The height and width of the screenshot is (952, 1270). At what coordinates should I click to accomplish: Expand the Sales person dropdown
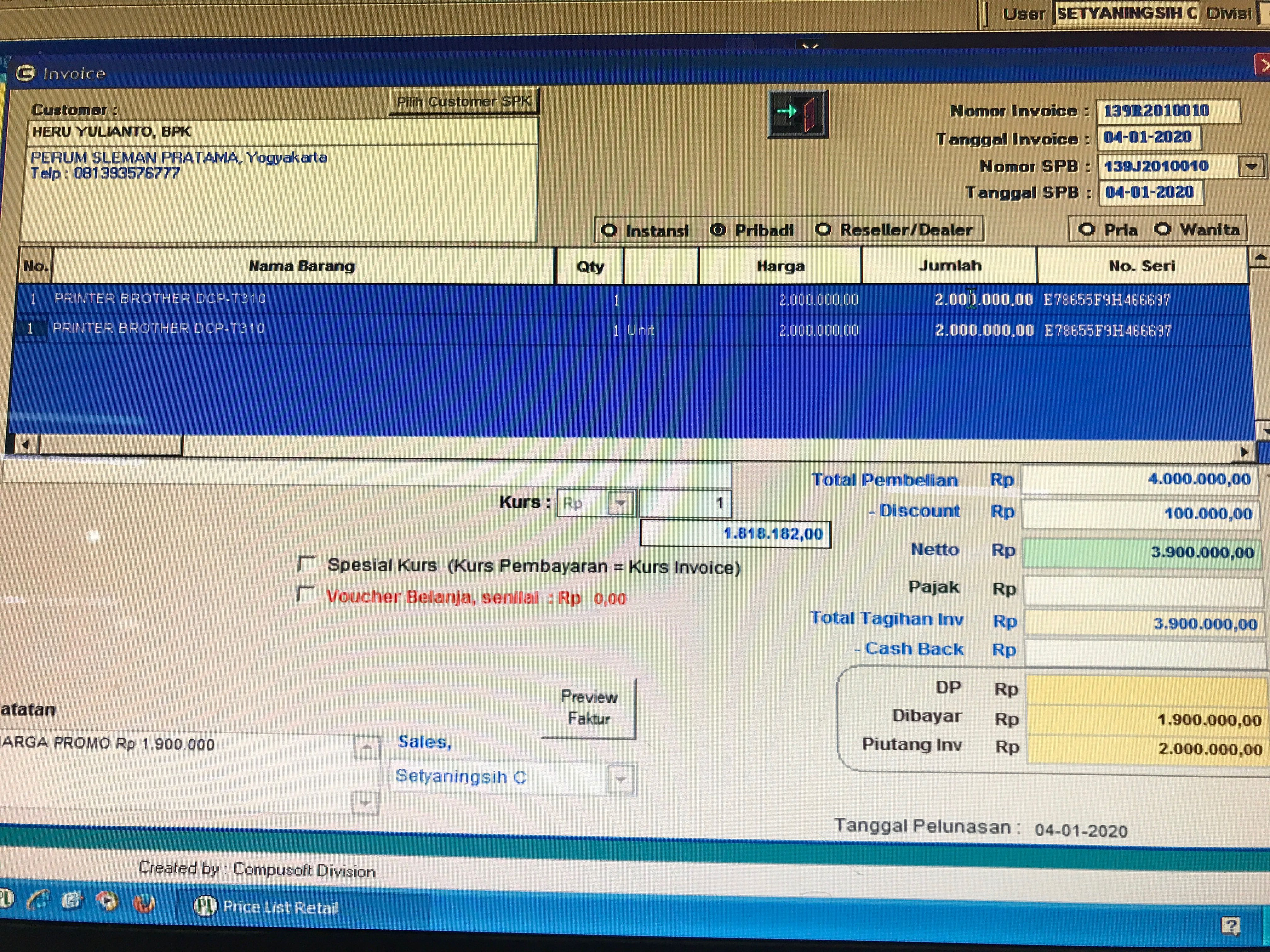click(621, 779)
